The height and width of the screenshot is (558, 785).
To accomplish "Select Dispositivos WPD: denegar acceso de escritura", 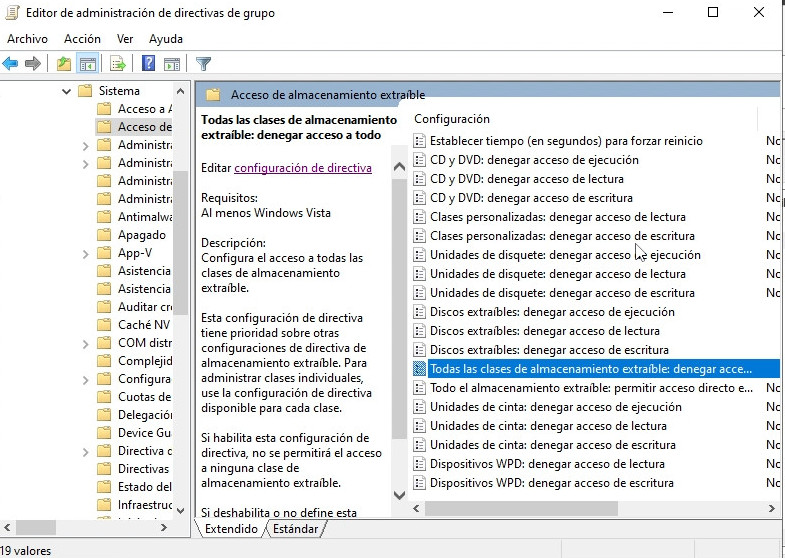I will point(551,483).
